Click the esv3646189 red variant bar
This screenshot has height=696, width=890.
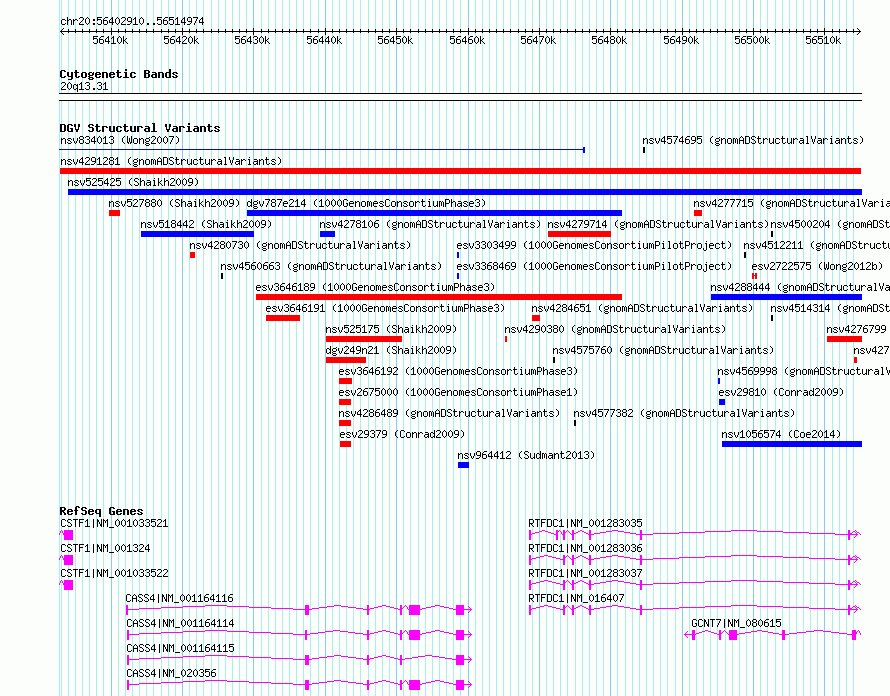pos(439,297)
